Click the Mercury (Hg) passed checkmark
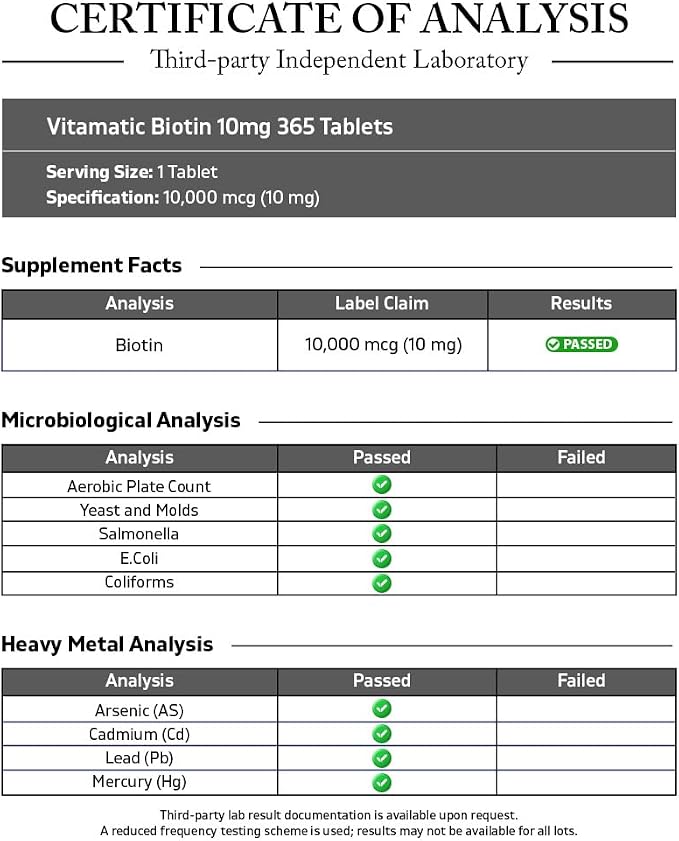The image size is (679, 841). pyautogui.click(x=382, y=783)
